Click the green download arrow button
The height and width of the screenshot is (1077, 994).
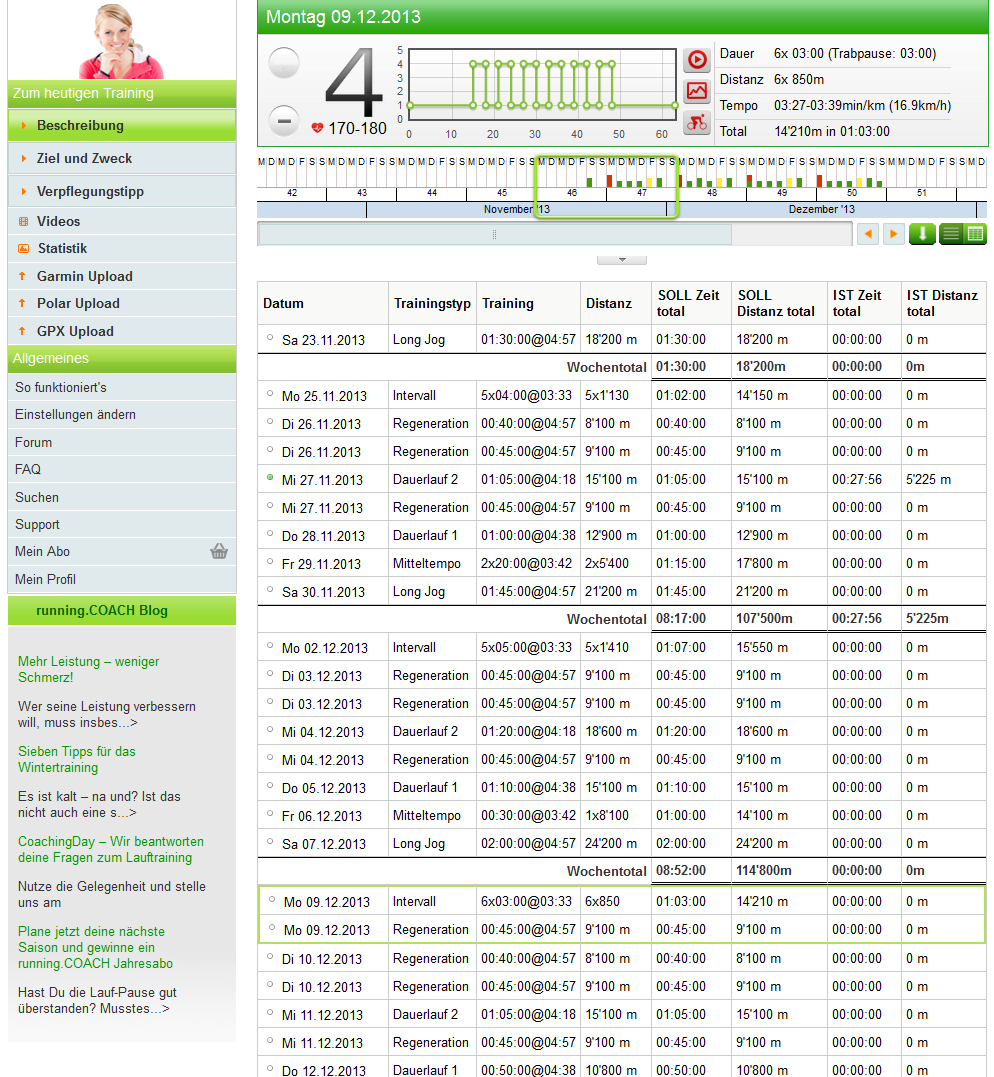(x=921, y=234)
